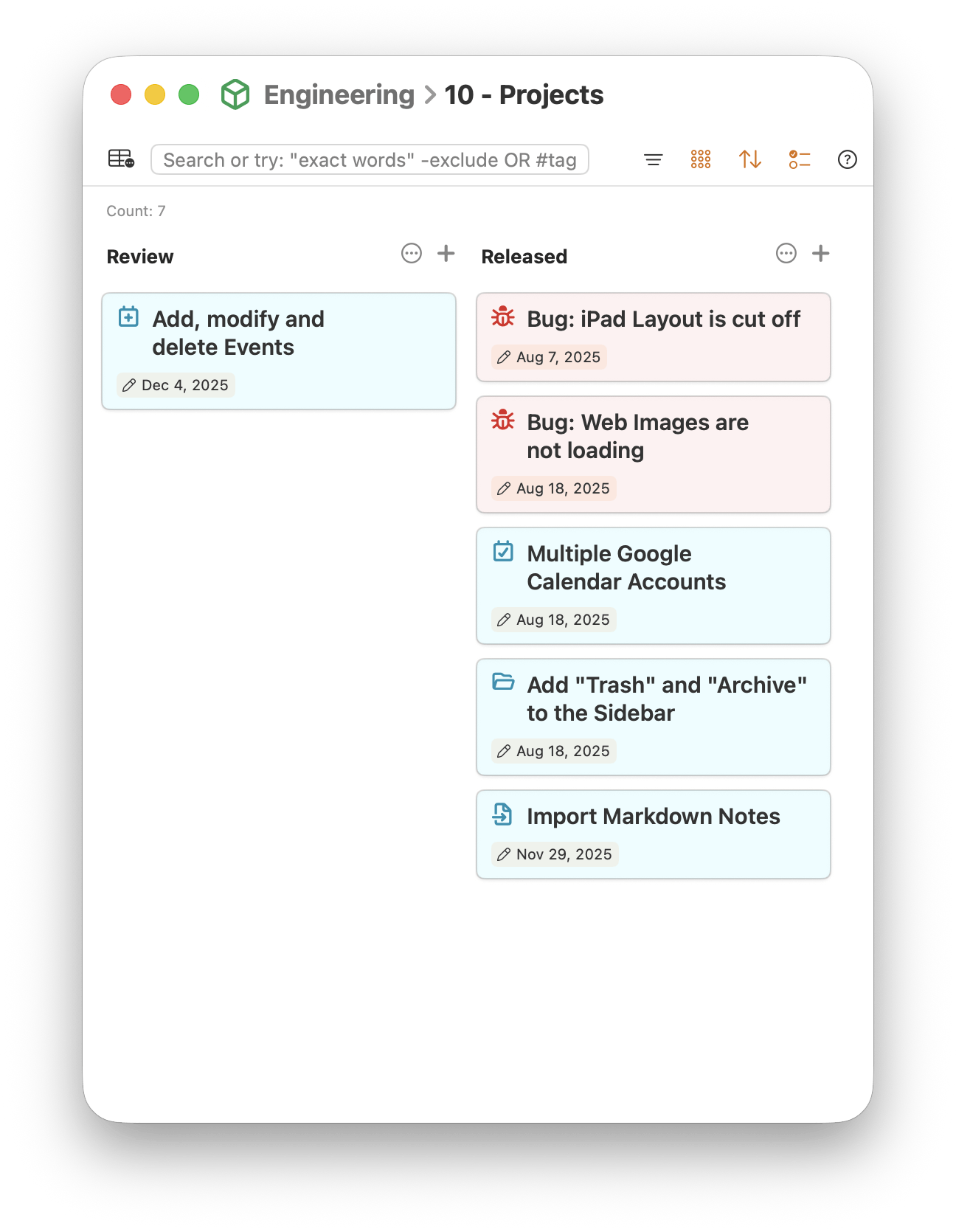The height and width of the screenshot is (1232, 956).
Task: Open the displayed properties settings
Action: coord(799,159)
